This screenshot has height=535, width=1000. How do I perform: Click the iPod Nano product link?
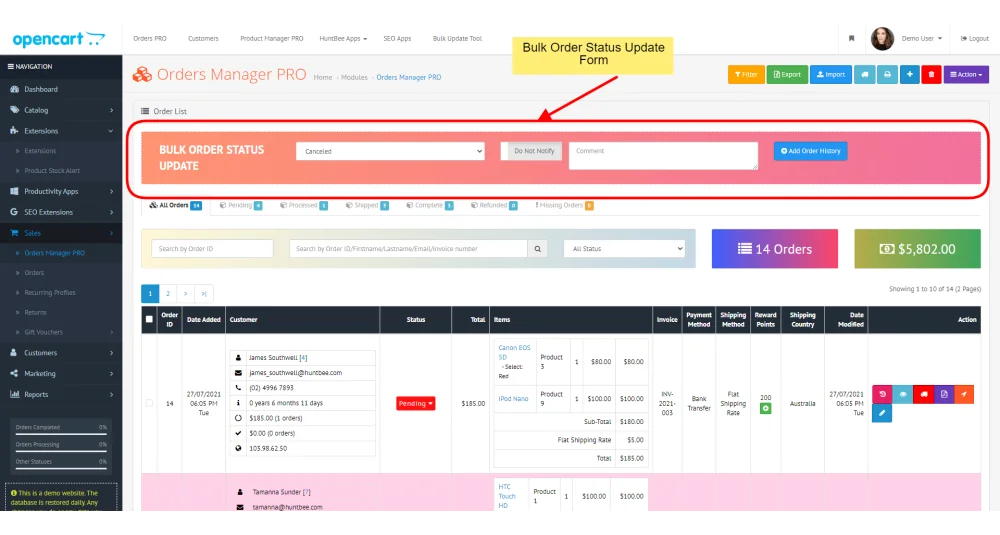[513, 399]
